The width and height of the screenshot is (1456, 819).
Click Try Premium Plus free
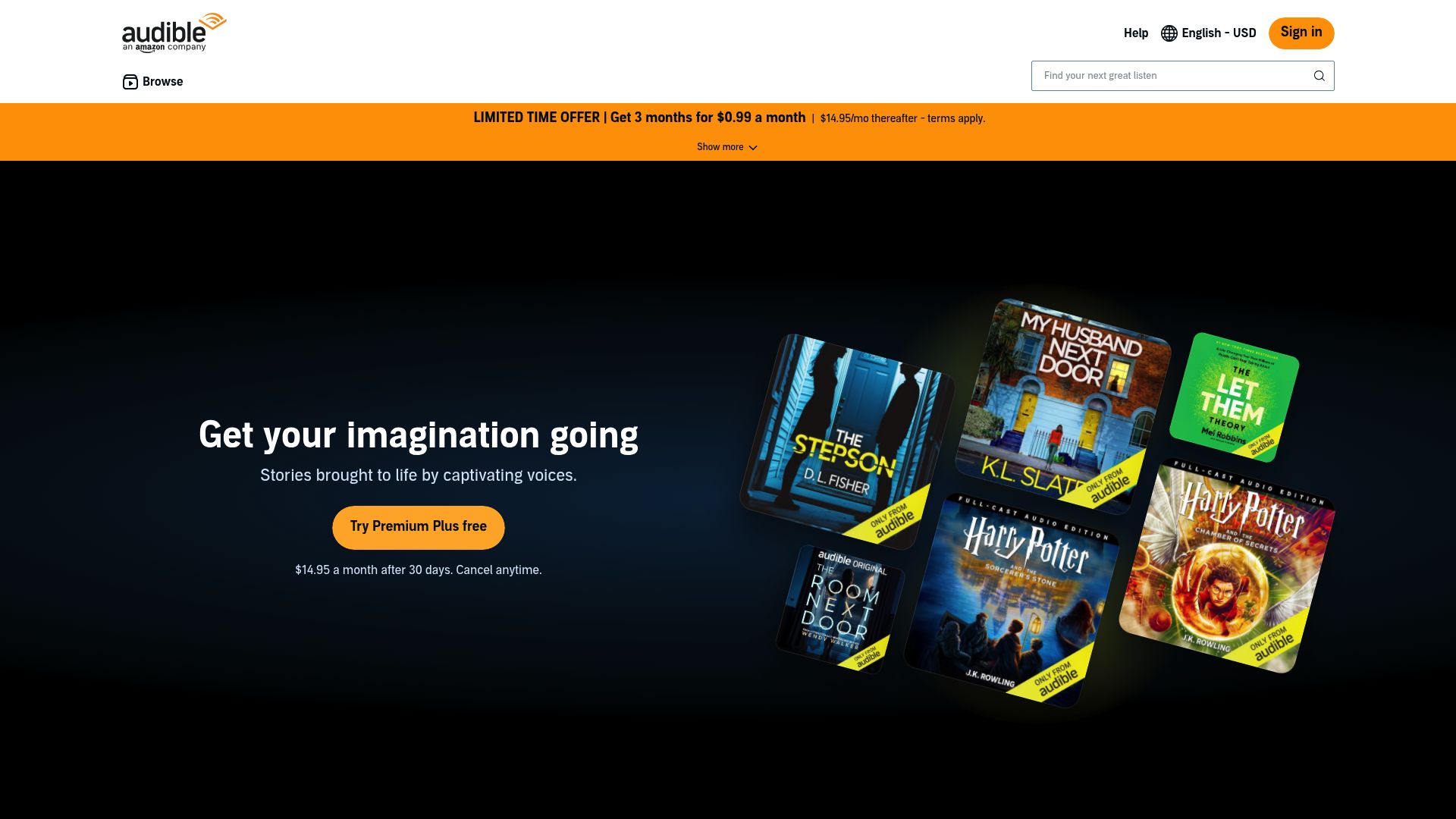[x=418, y=526]
